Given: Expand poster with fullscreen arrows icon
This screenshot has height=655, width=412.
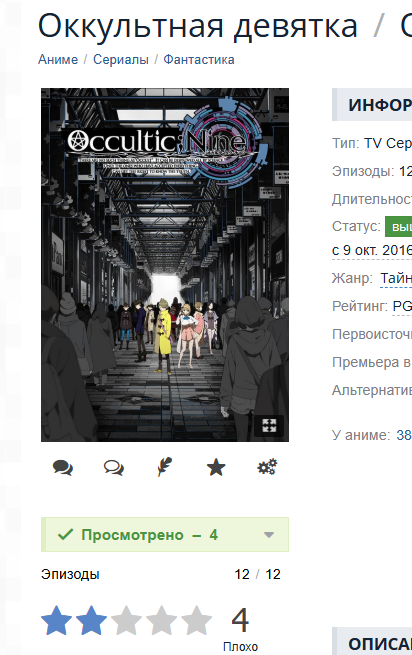Looking at the screenshot, I should pyautogui.click(x=269, y=426).
